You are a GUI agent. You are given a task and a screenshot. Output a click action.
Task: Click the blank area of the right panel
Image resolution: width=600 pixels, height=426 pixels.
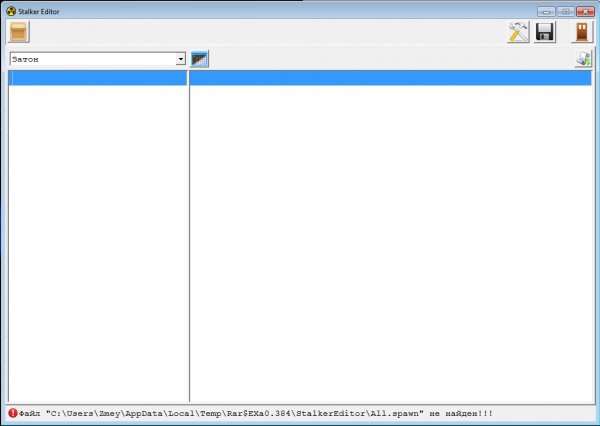(x=390, y=240)
